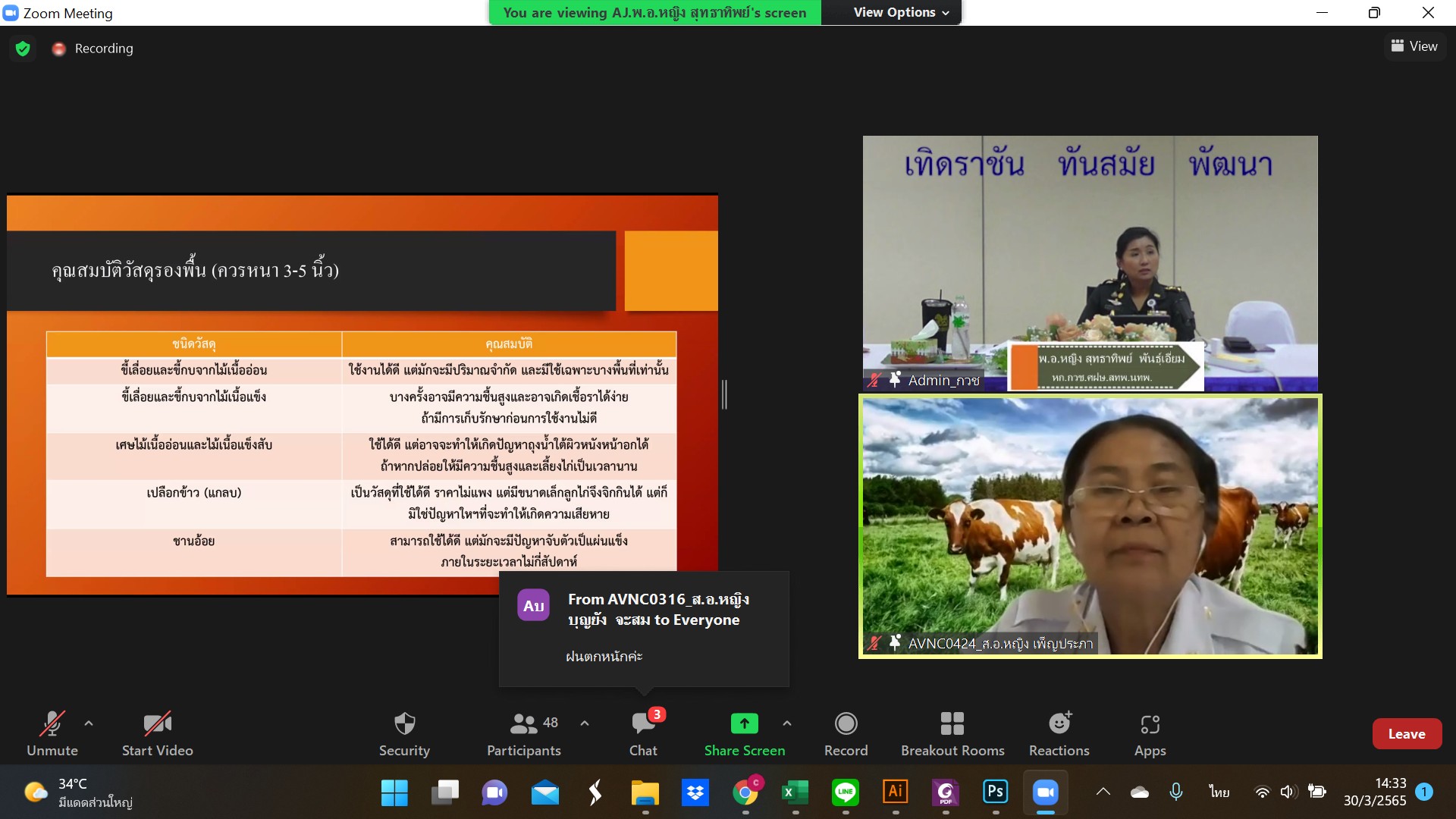This screenshot has height=819, width=1456.
Task: Click the Admin_กวช video thumbnail
Action: [1090, 263]
